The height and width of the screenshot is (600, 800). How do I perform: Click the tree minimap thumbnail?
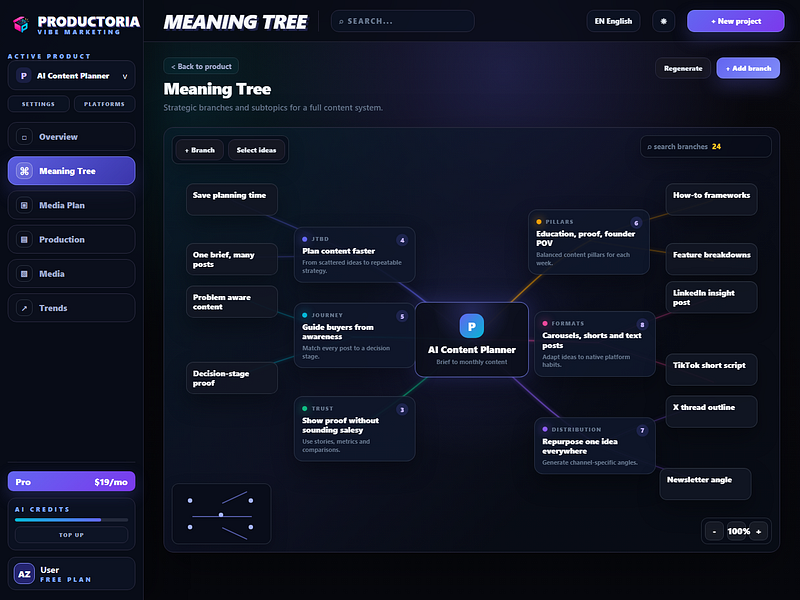pyautogui.click(x=221, y=514)
